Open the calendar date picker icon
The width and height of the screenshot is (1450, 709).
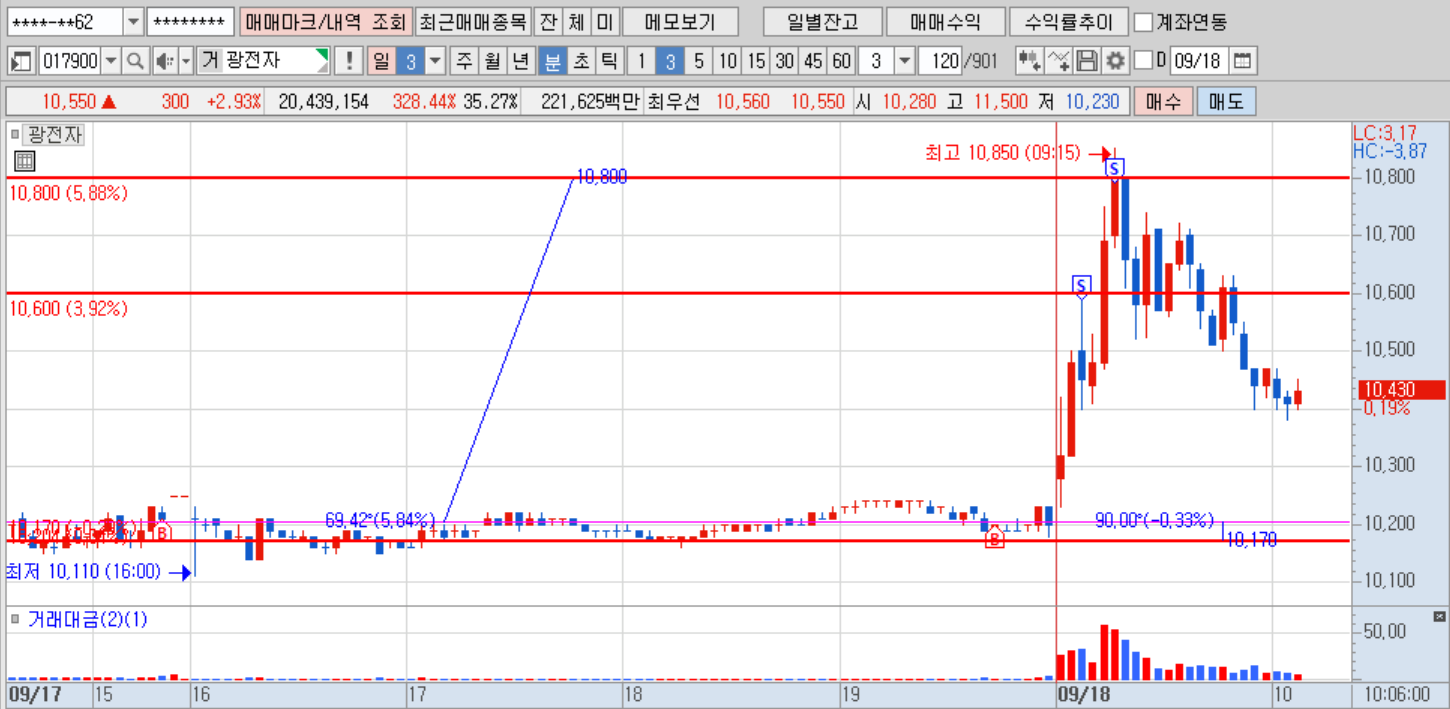1241,61
